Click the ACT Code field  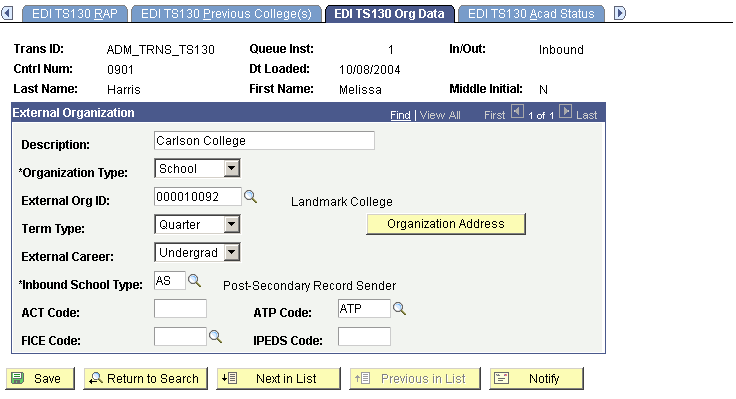pos(180,308)
